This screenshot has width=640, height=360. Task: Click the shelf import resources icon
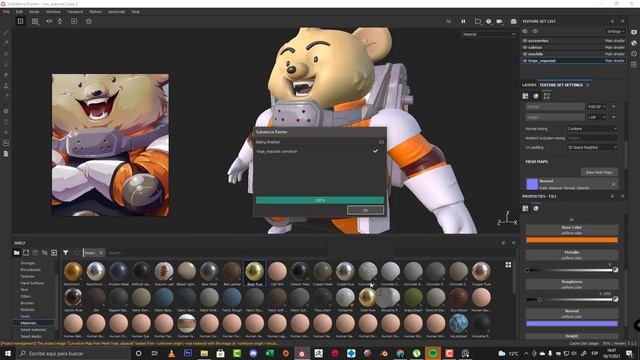click(x=54, y=253)
